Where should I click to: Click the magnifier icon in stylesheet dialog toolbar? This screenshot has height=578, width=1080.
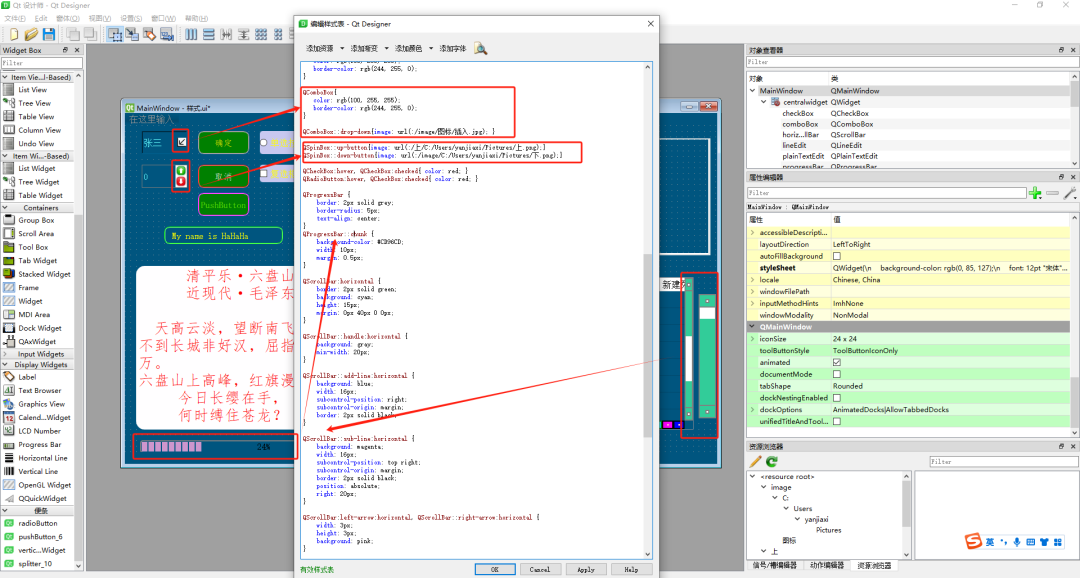[480, 48]
